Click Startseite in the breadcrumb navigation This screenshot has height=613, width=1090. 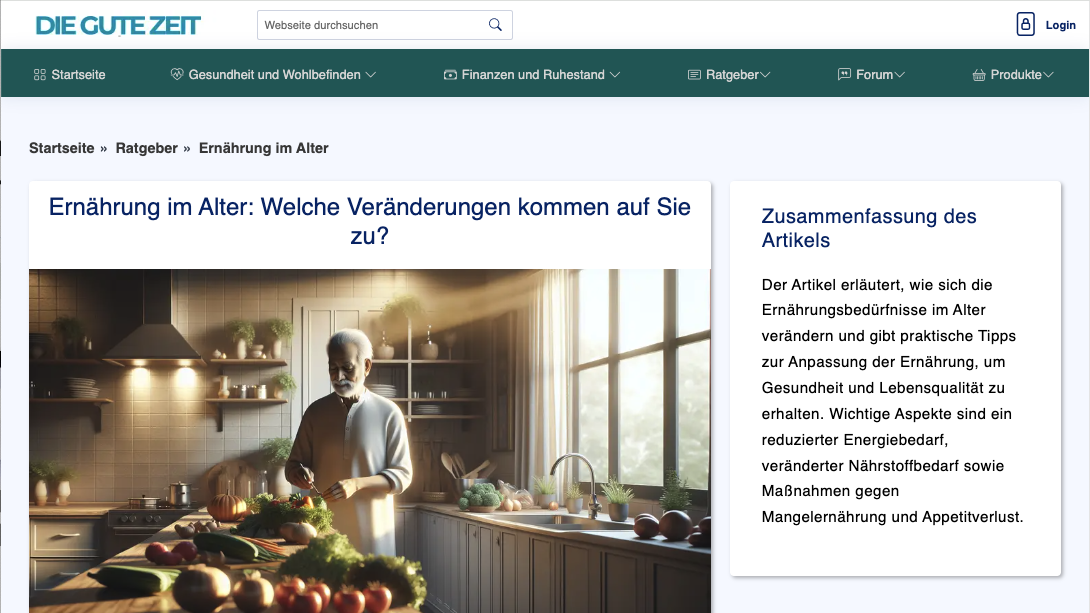click(x=62, y=147)
